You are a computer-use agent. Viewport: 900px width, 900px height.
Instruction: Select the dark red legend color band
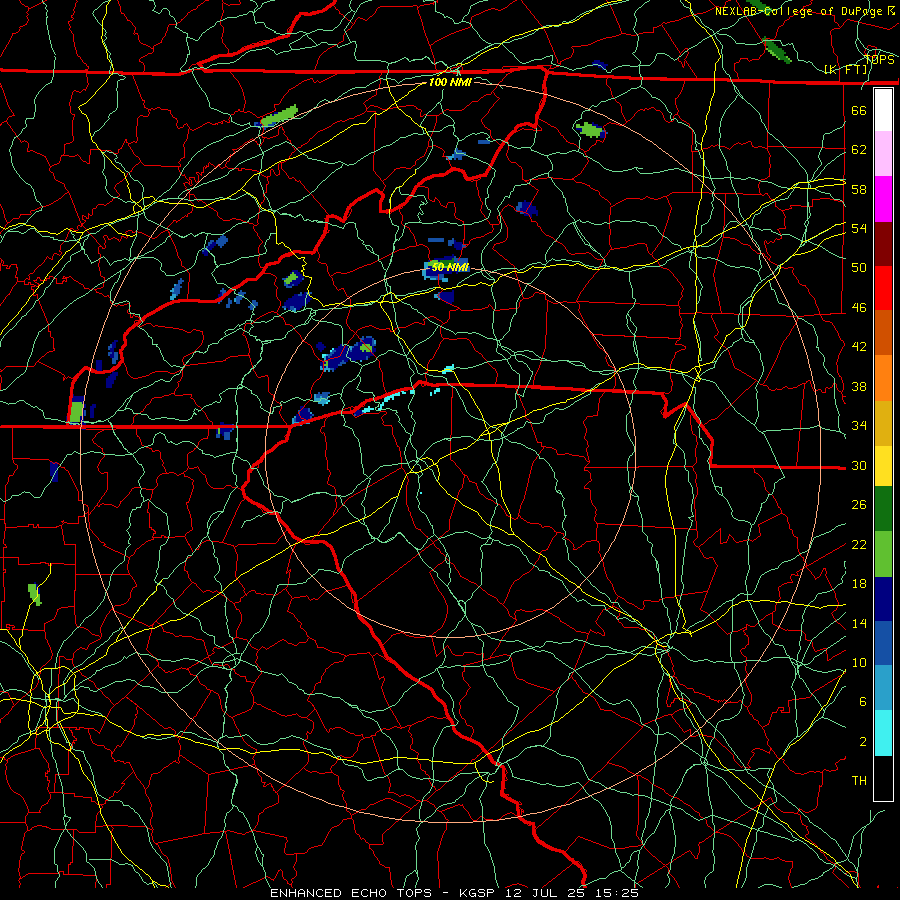[883, 243]
